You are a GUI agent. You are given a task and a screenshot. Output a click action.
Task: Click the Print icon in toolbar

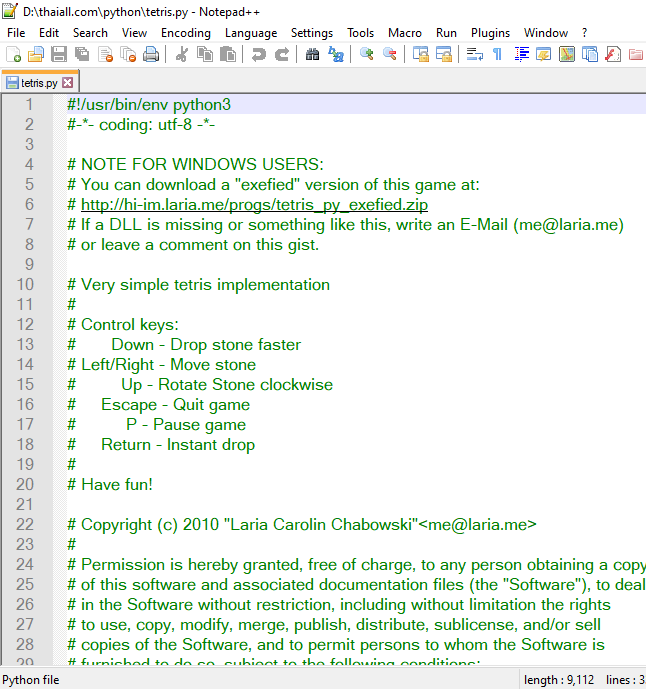(x=151, y=54)
